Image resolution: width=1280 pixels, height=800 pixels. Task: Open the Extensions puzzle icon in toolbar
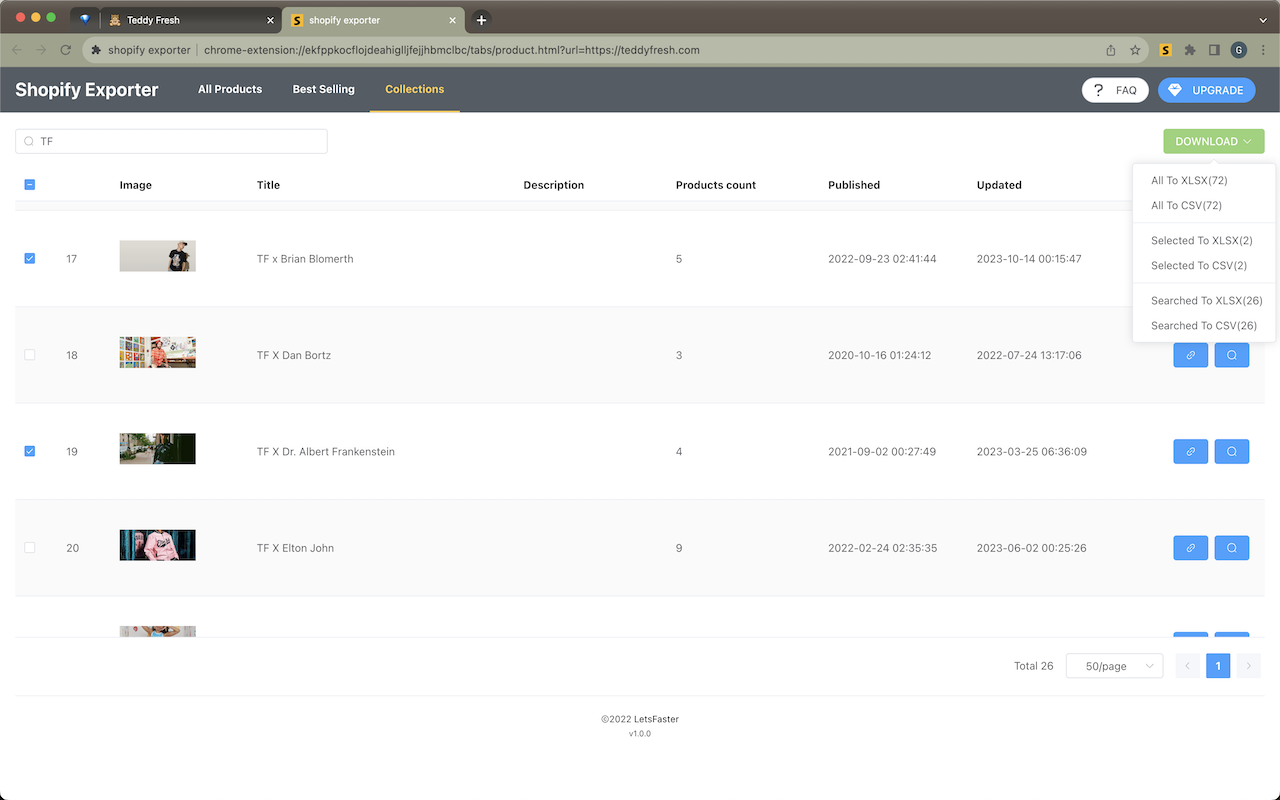pyautogui.click(x=1190, y=50)
